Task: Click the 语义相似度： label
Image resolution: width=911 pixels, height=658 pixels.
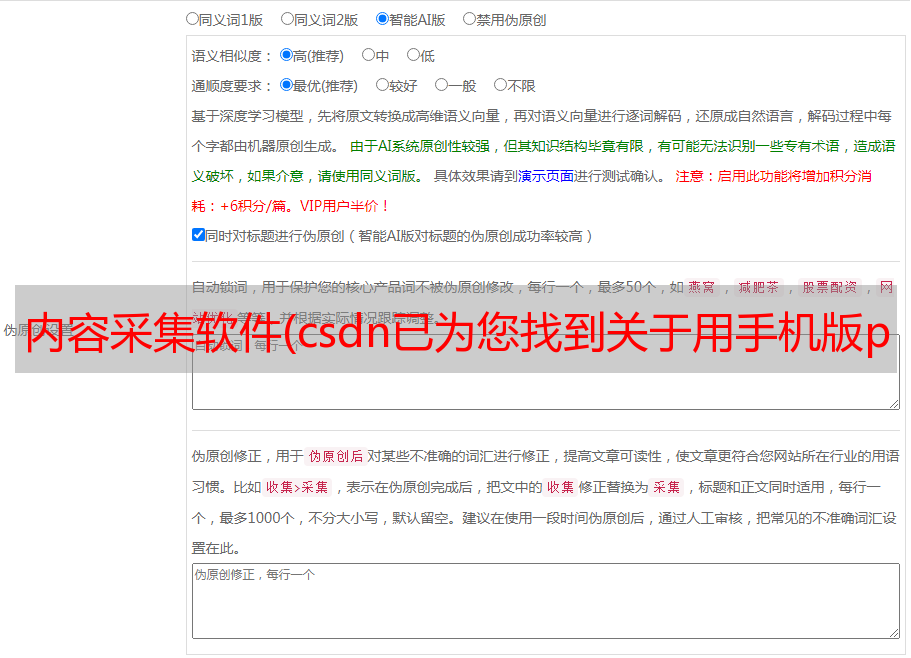Action: click(232, 56)
